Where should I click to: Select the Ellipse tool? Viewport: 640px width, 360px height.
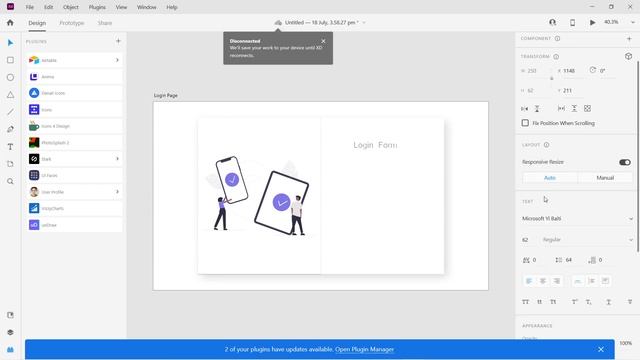[11, 78]
